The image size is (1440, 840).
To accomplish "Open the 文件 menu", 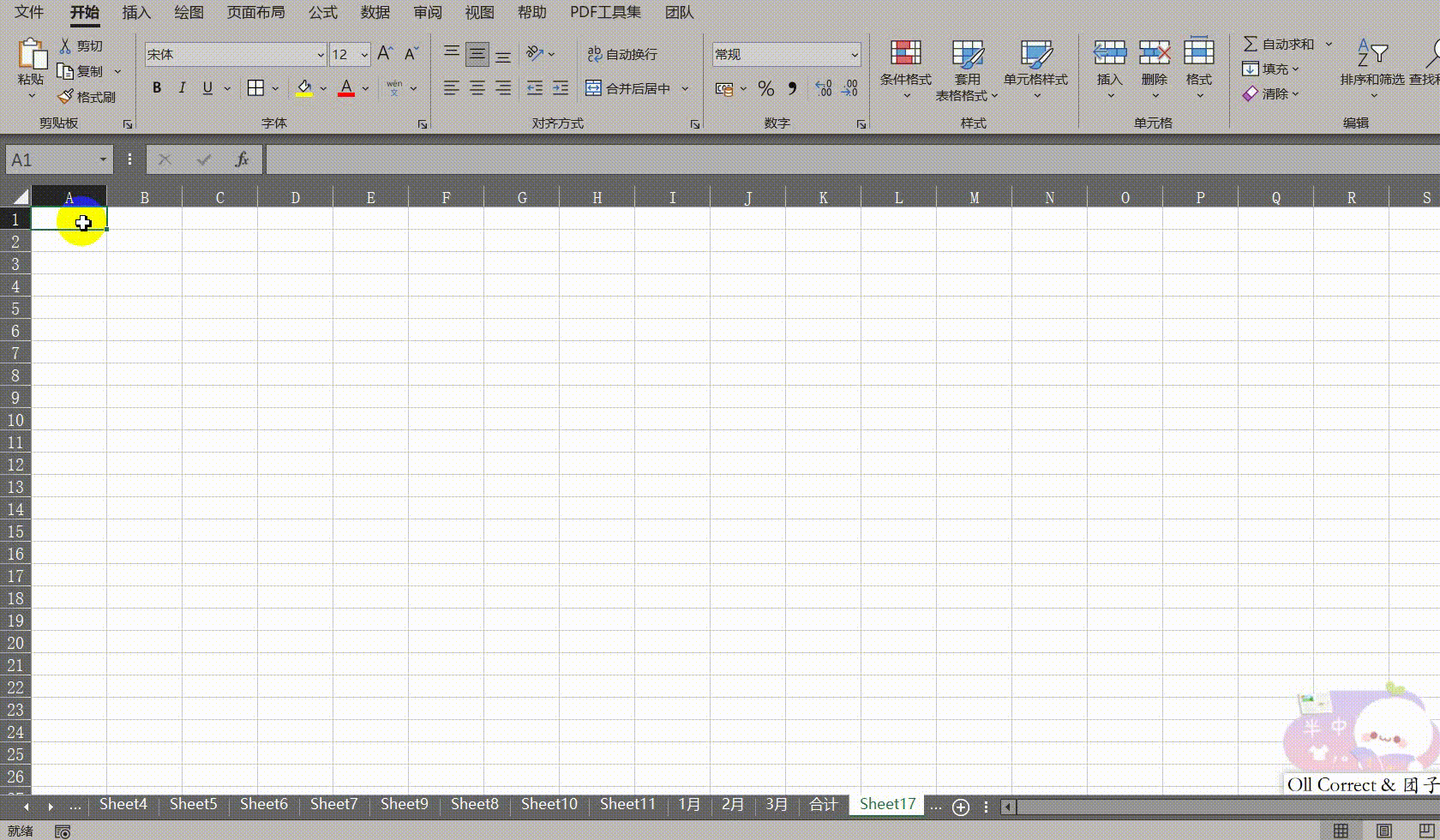I will point(29,12).
